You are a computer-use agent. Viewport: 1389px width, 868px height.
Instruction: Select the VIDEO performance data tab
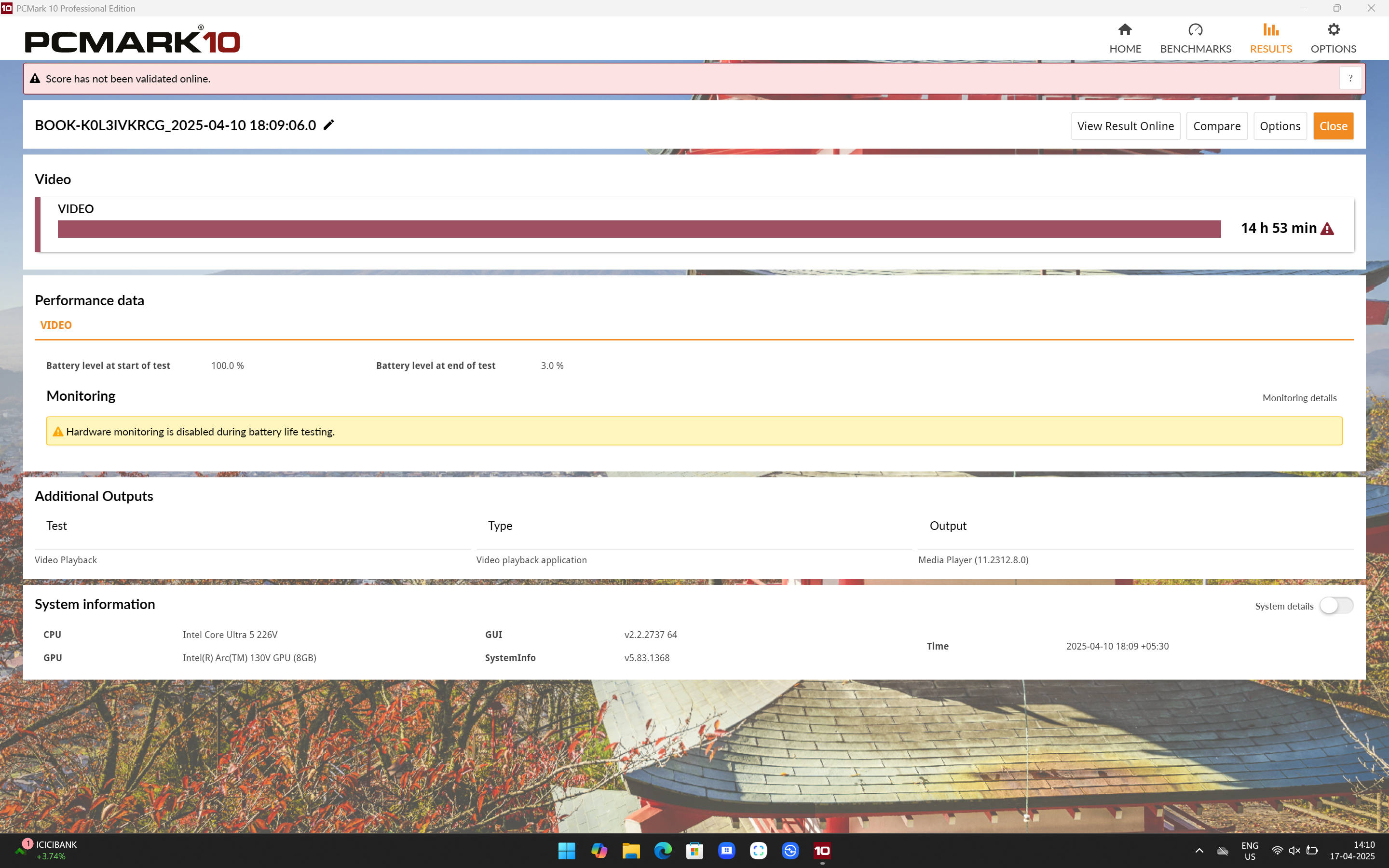click(x=55, y=325)
